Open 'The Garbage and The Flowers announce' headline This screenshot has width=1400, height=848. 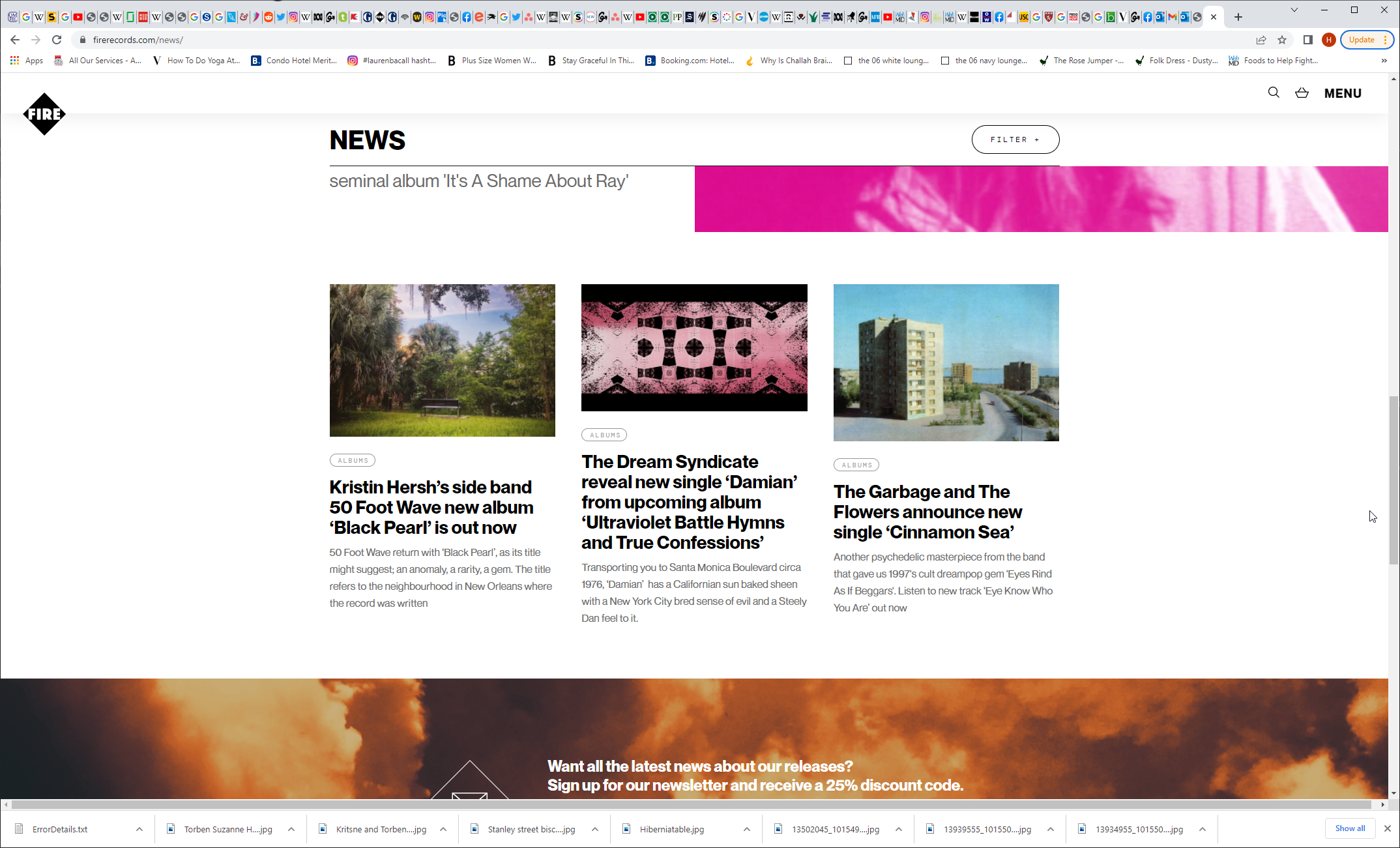[927, 512]
